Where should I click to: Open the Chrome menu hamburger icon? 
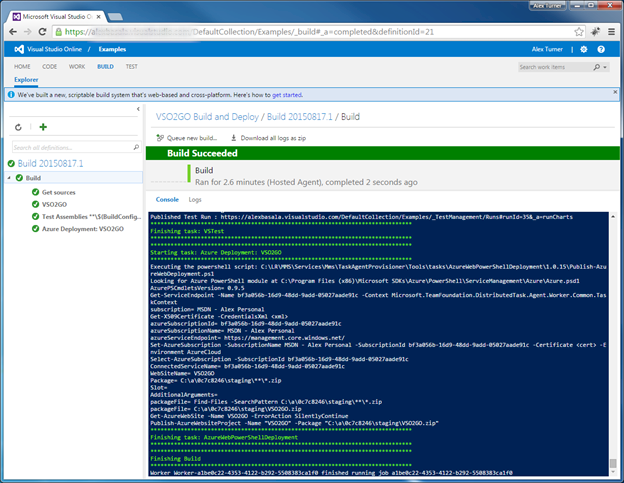coord(612,32)
